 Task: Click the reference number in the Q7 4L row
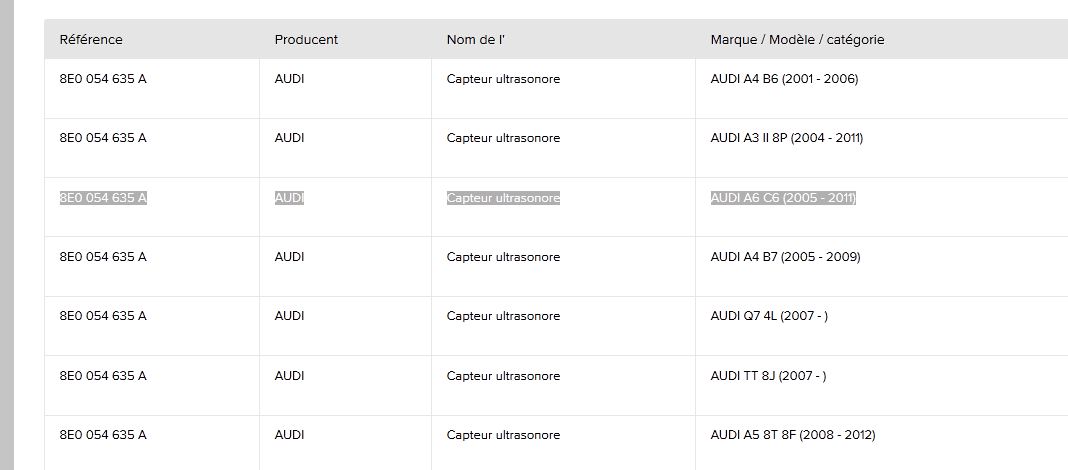pos(103,316)
